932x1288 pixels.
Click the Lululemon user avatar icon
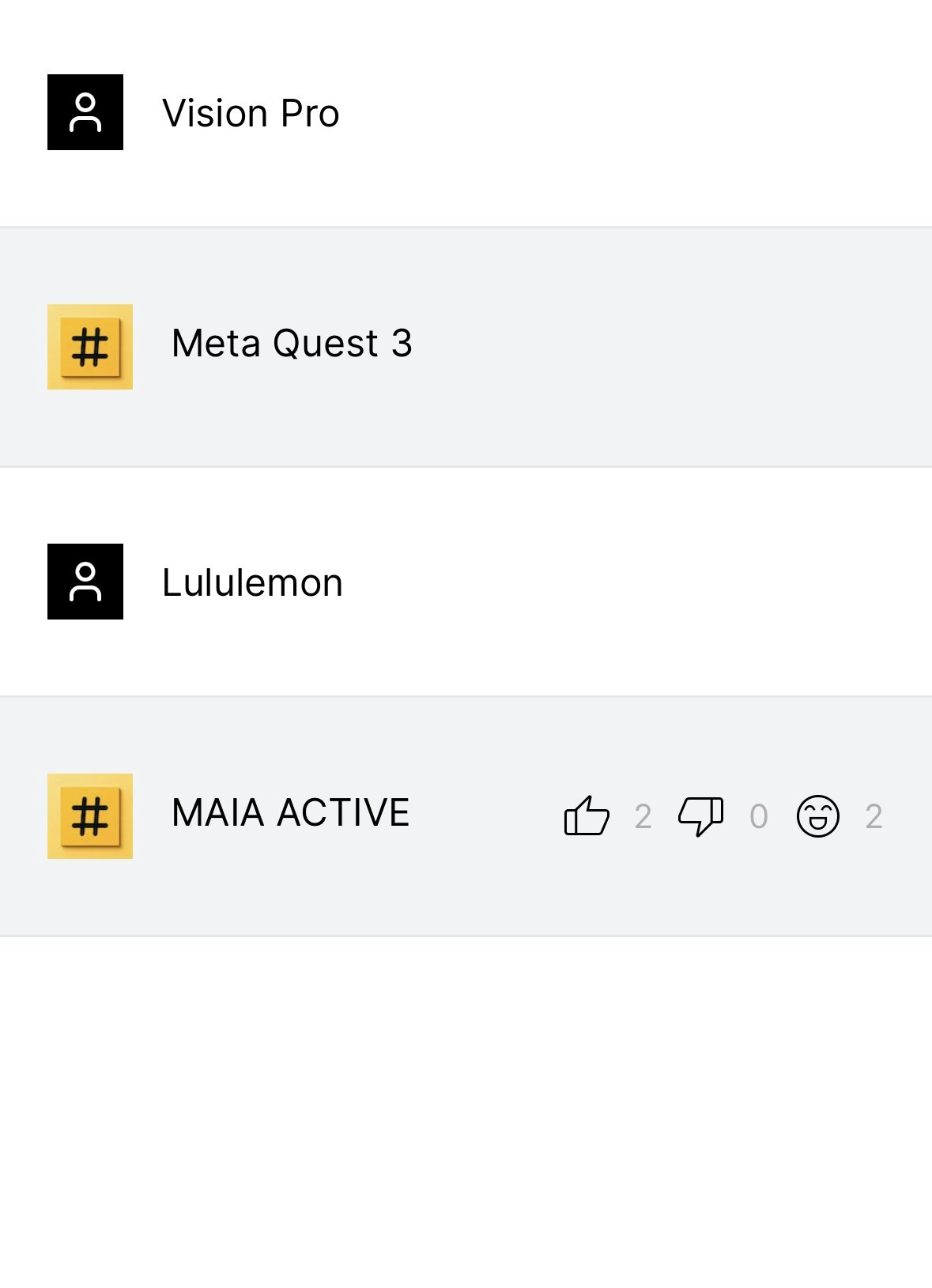coord(85,582)
